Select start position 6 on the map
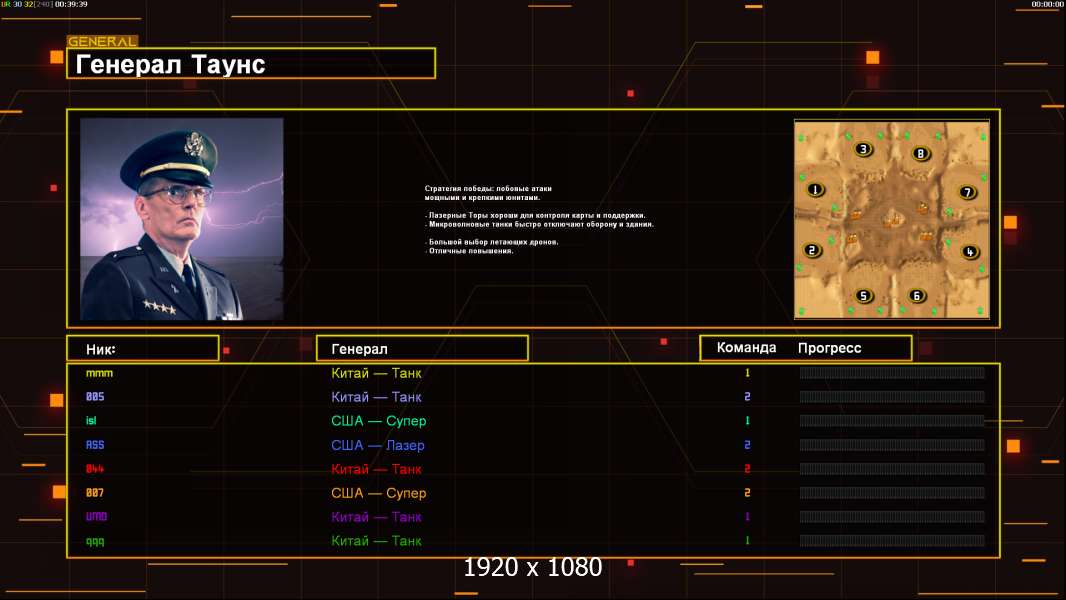1066x600 pixels. tap(917, 295)
